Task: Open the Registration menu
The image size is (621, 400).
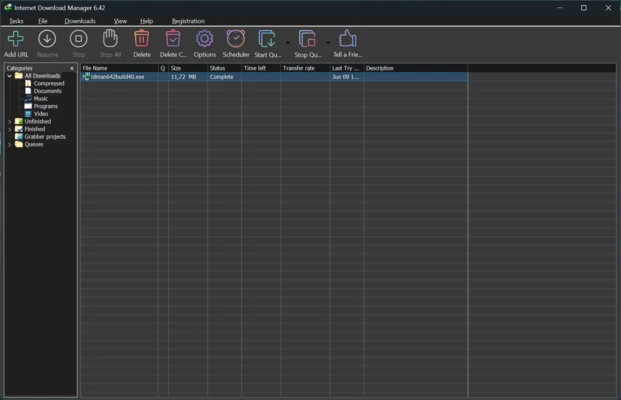Action: pyautogui.click(x=188, y=21)
